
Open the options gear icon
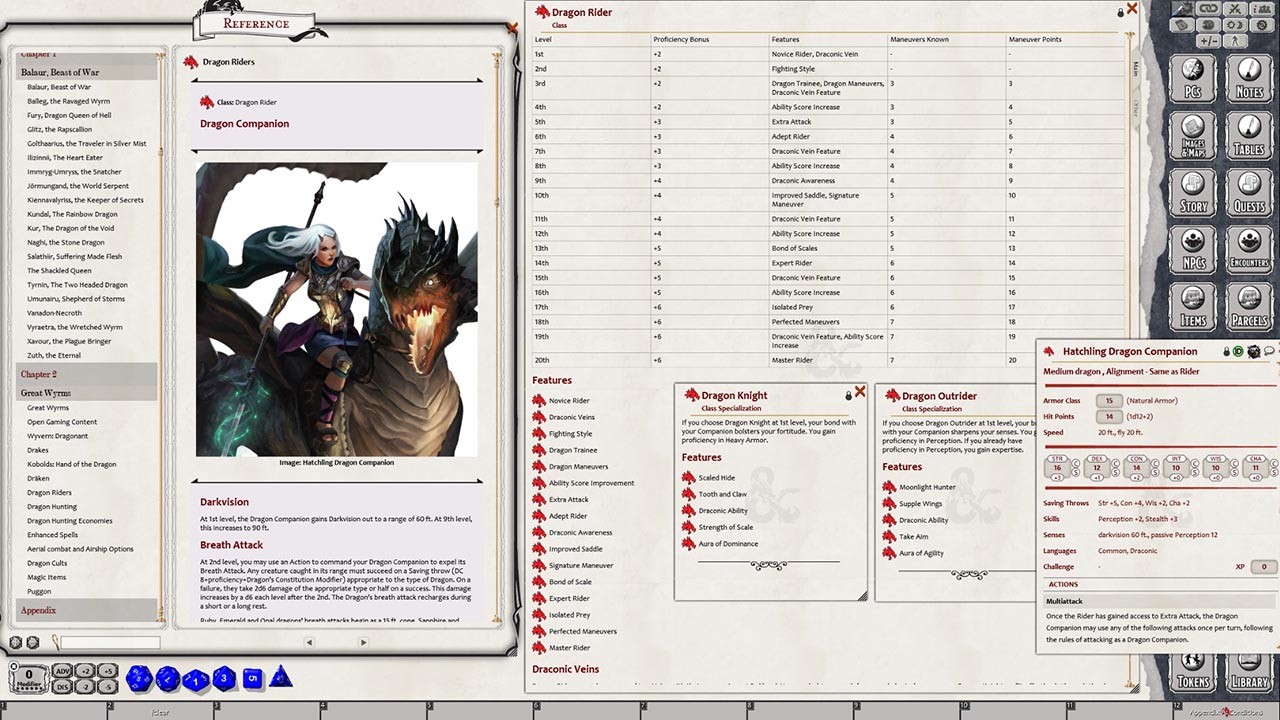click(1260, 25)
